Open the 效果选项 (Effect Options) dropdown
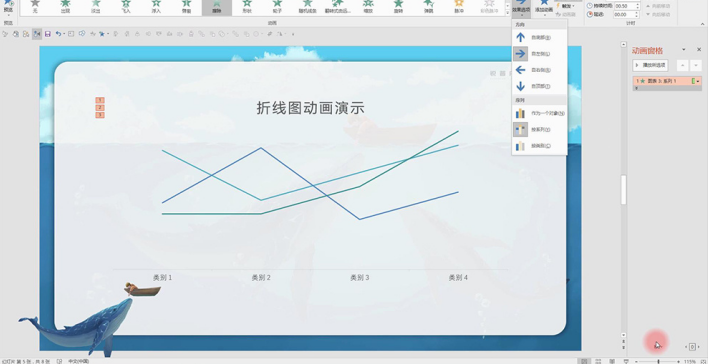Screen dimensions: 709x364 point(521,8)
